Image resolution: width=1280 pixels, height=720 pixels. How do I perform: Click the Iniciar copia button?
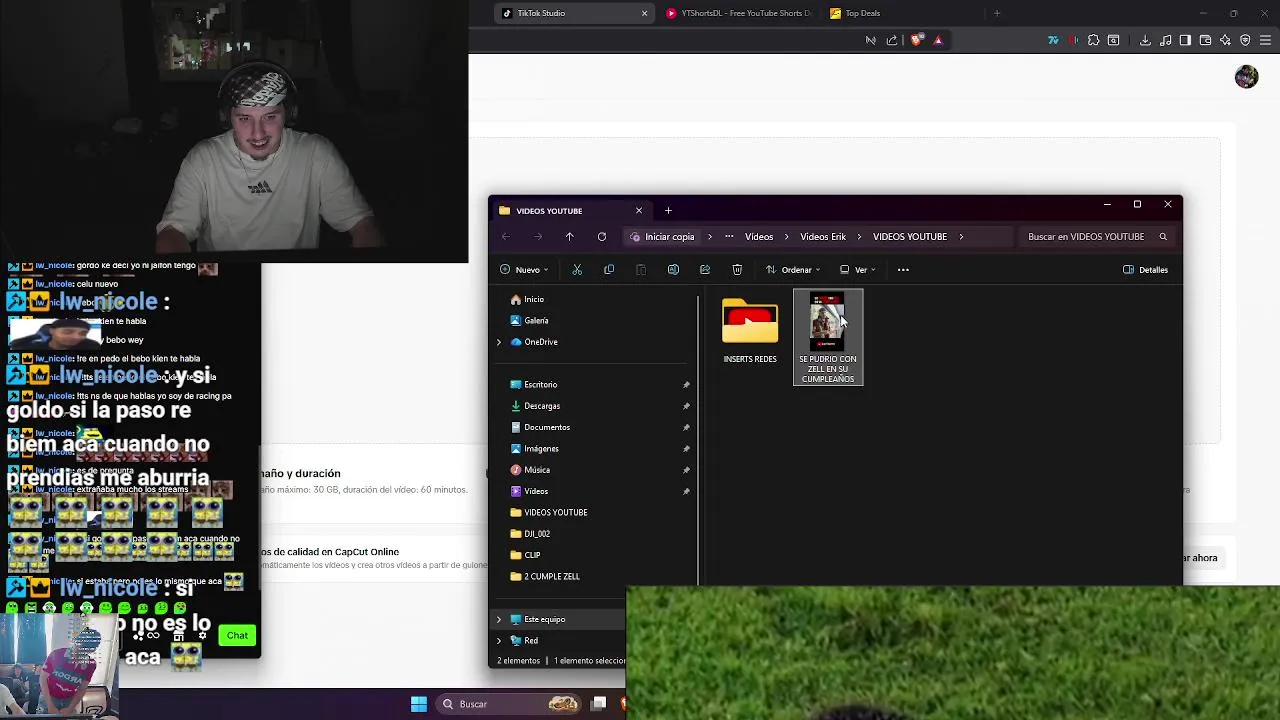[662, 237]
